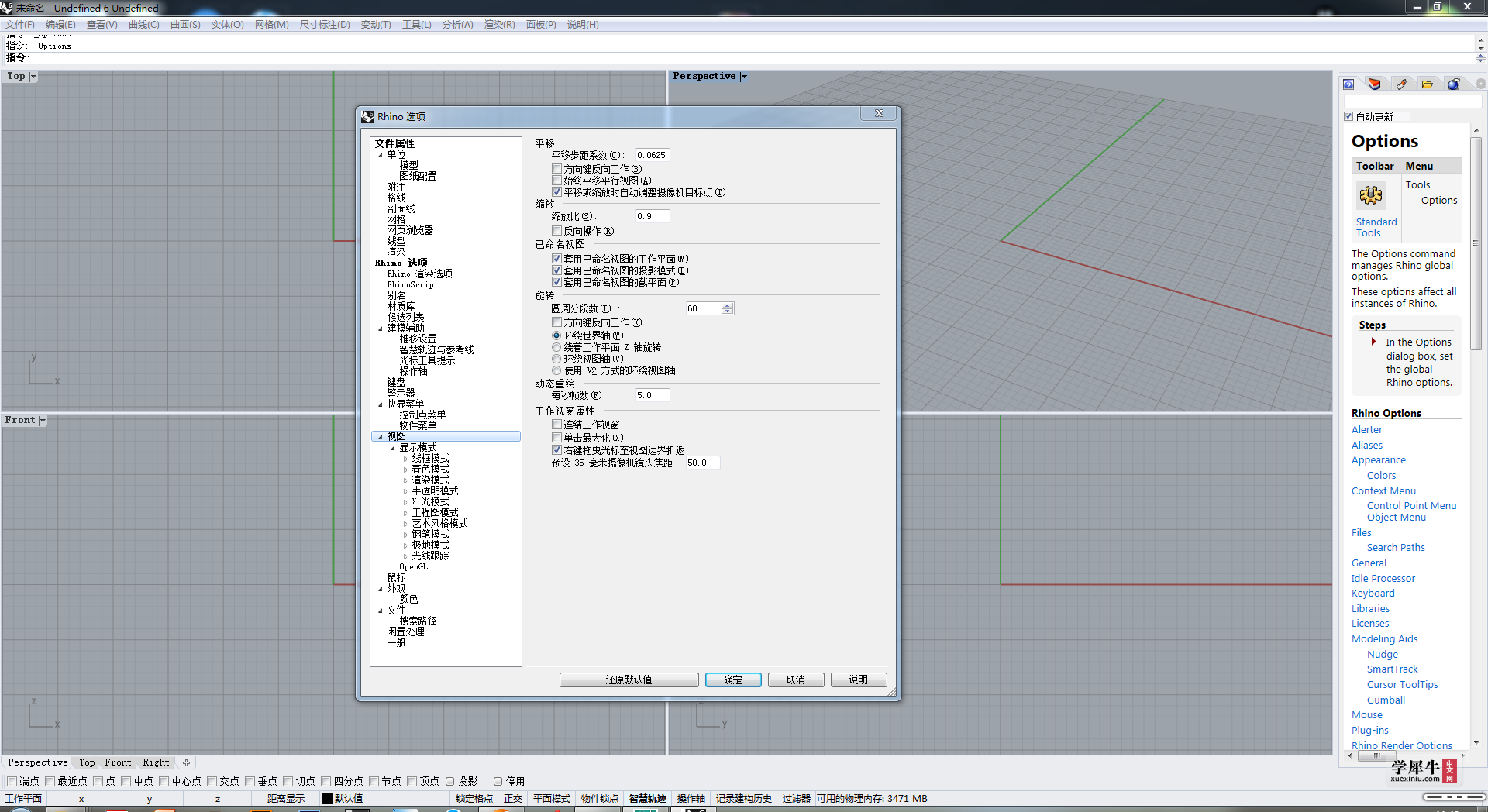
Task: Collapse the 文件 tree node
Action: 381,611
